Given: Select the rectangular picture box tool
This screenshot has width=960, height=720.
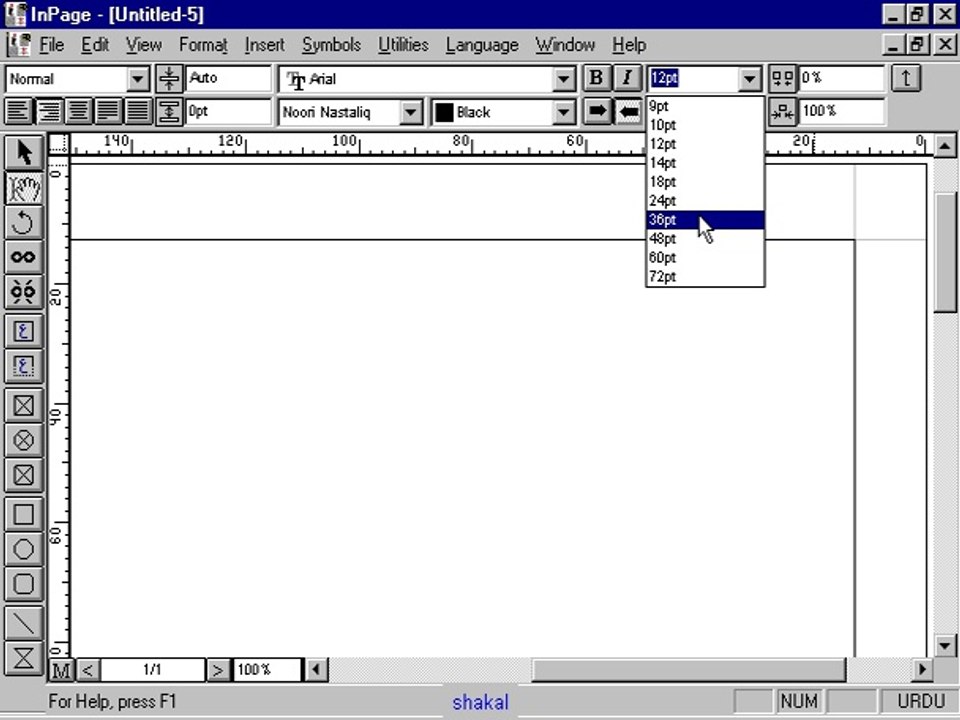Looking at the screenshot, I should click(x=23, y=405).
